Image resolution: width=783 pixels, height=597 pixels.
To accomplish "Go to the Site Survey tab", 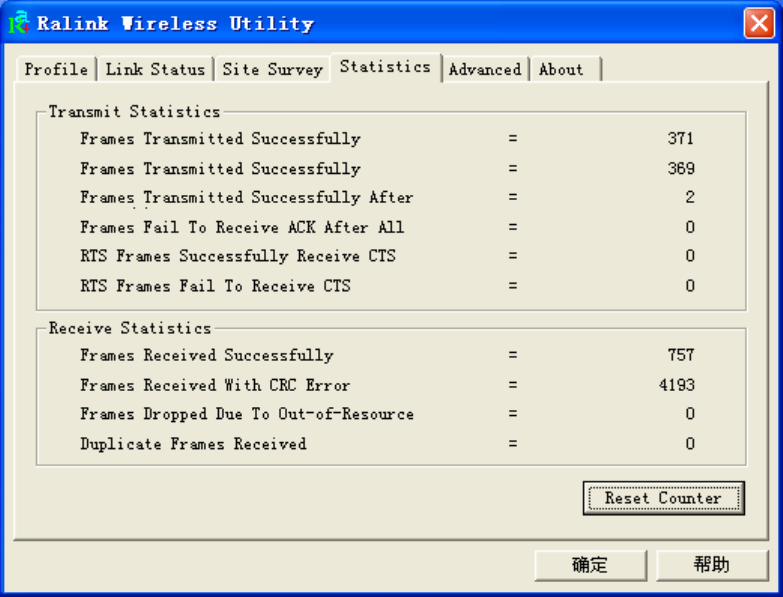I will [273, 69].
